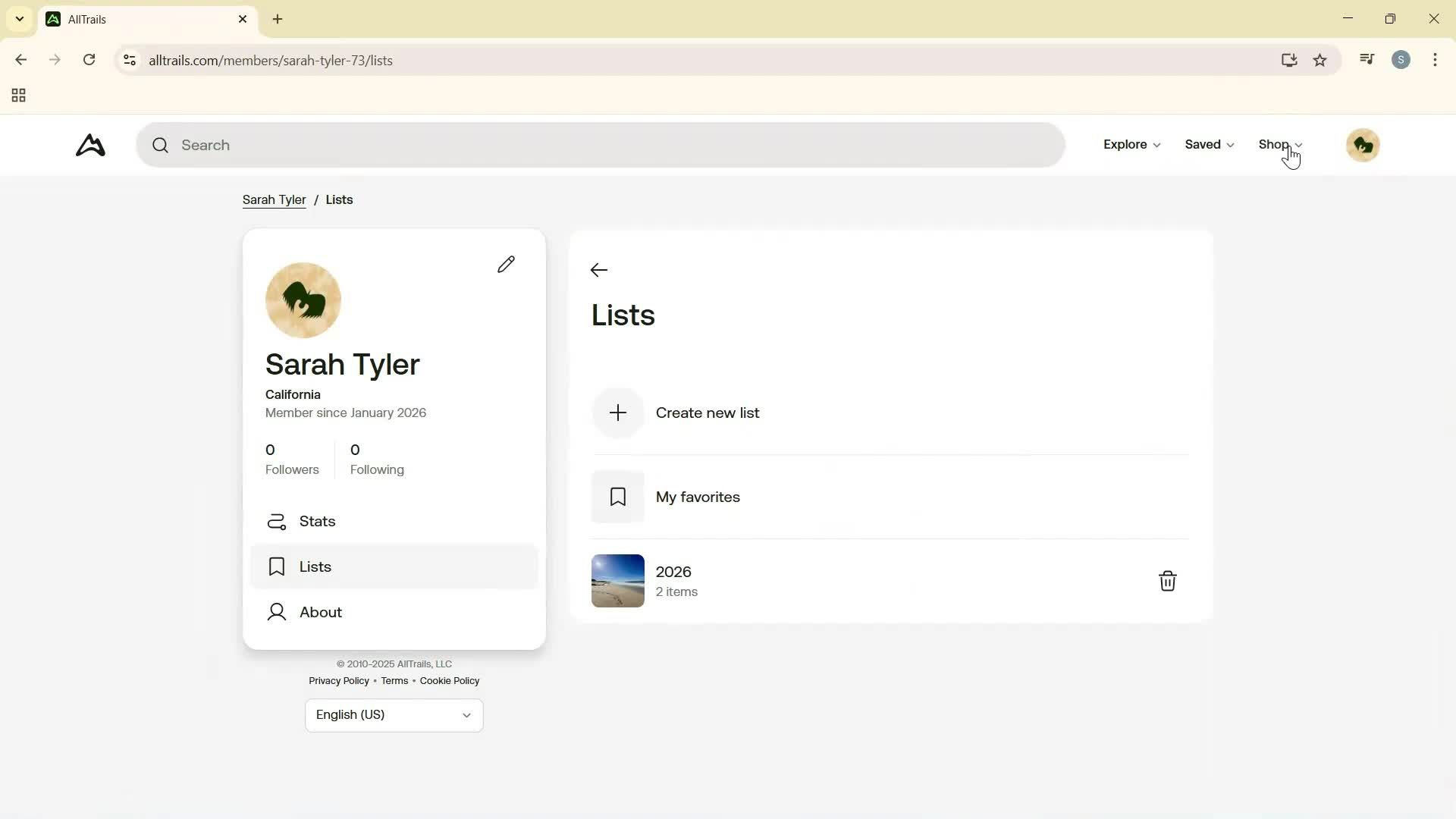Click the back arrow above Lists heading
The image size is (1456, 819).
598,270
